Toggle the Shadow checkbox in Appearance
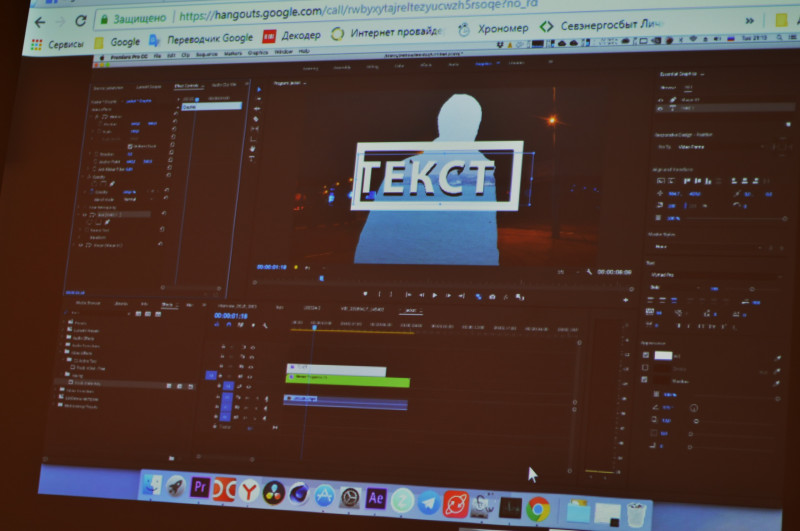 (x=646, y=381)
